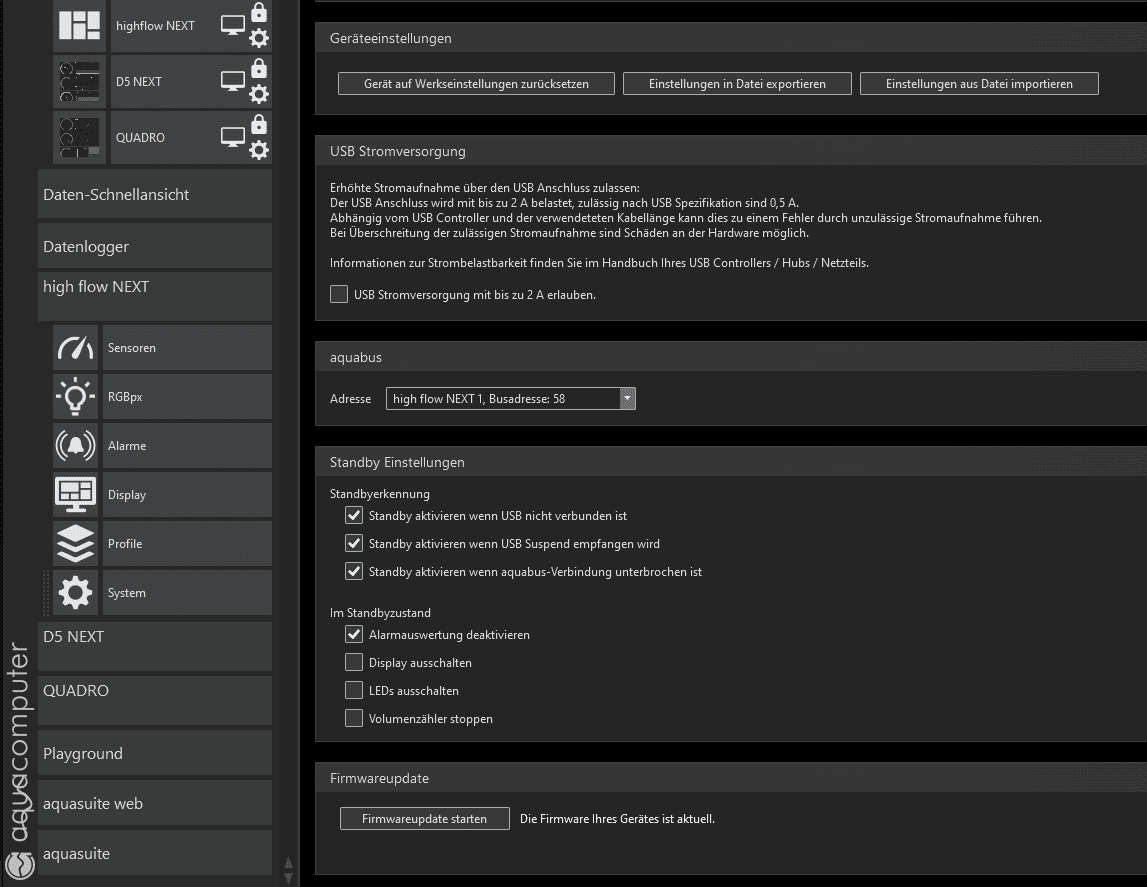Click Einstellungen aus Datei importieren
The width and height of the screenshot is (1147, 887).
point(979,83)
